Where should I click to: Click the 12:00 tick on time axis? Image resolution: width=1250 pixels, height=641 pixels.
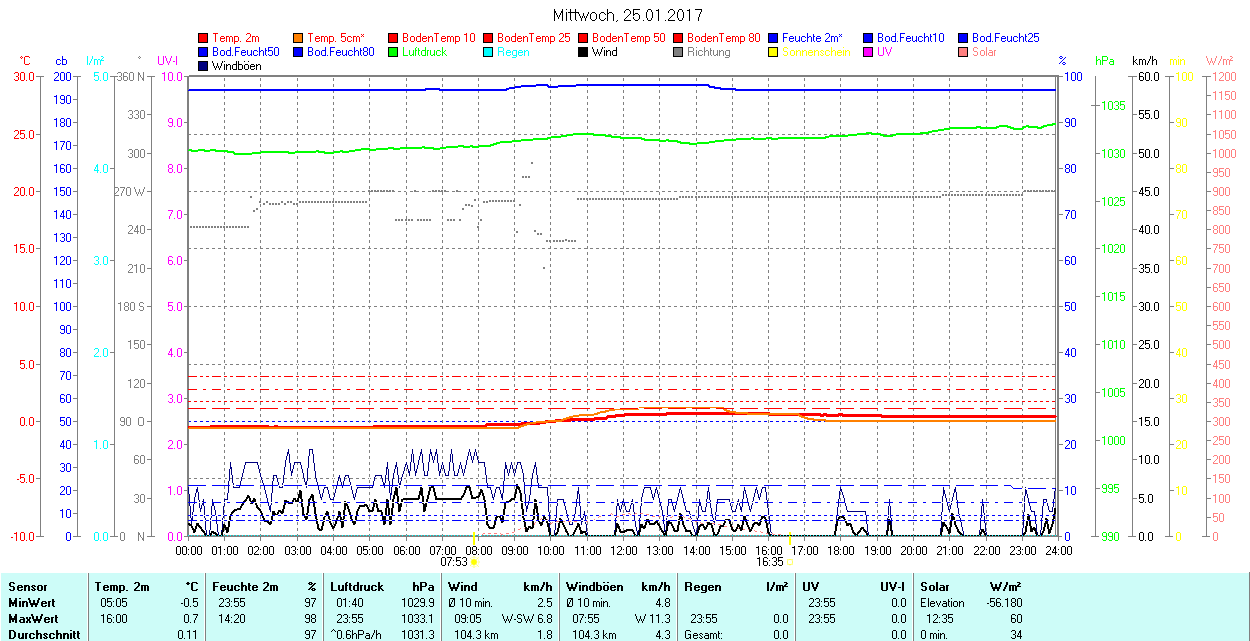[x=624, y=550]
